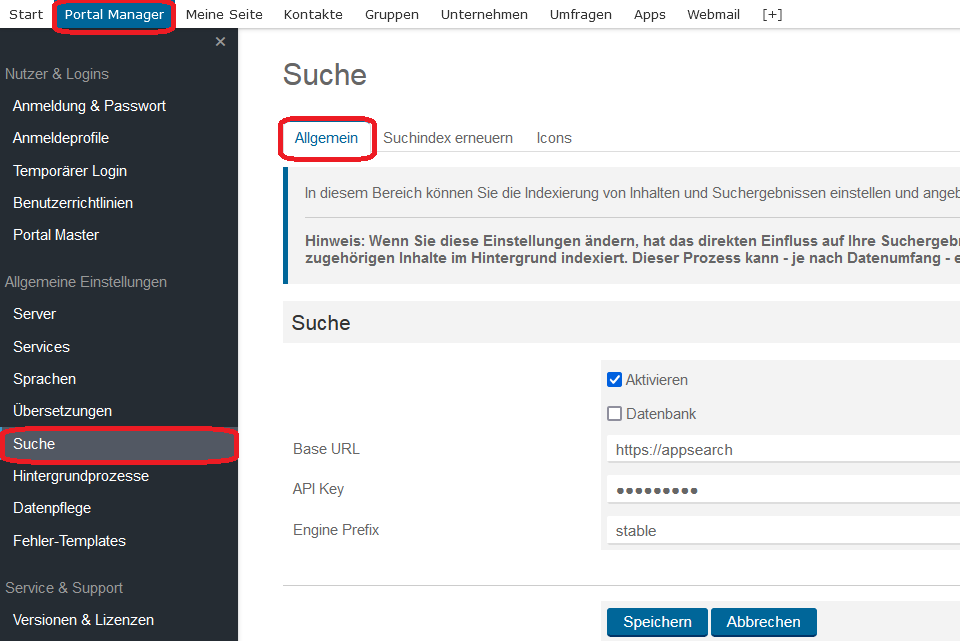Open the Apps menu item
This screenshot has height=641, width=960.
click(x=650, y=15)
